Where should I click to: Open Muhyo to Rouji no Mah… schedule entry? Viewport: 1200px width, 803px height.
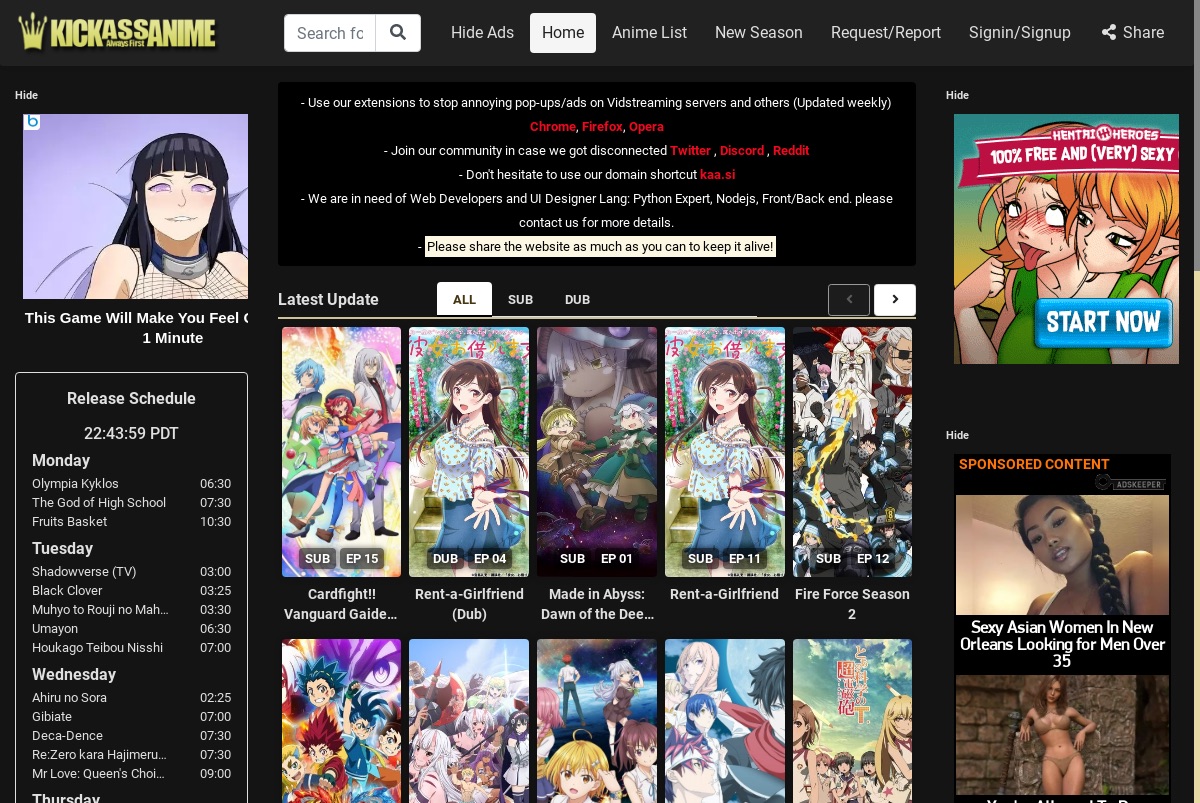tap(100, 610)
